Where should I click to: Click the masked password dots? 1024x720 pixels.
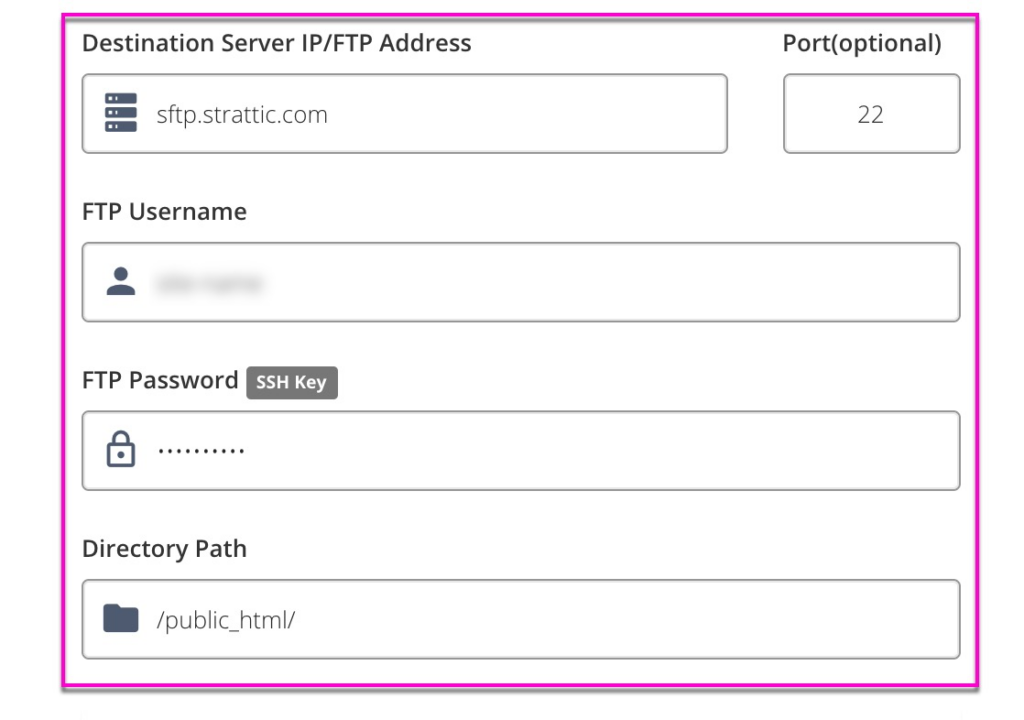(201, 450)
